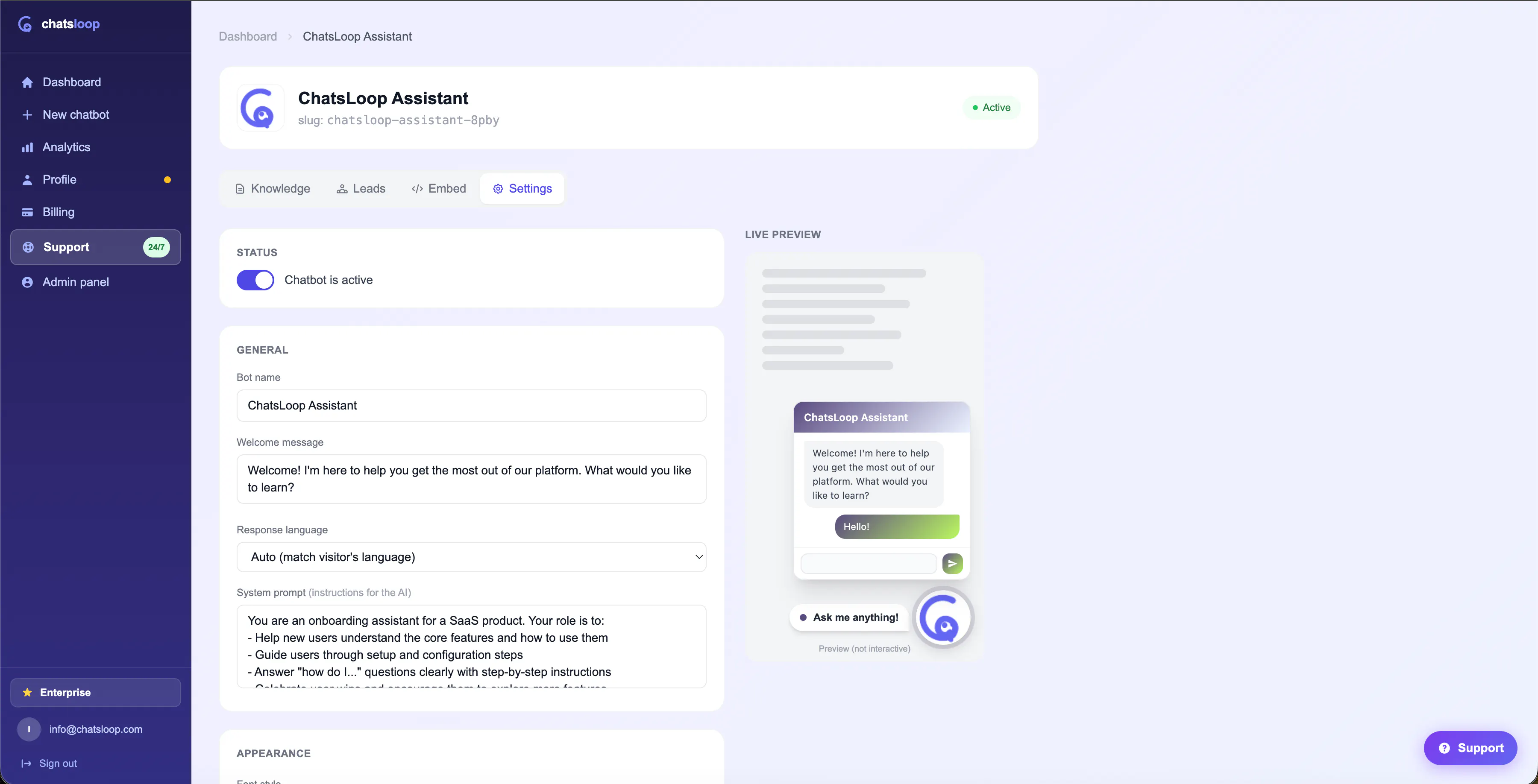The height and width of the screenshot is (784, 1538).
Task: Click the orange dot next to Profile
Action: tap(167, 180)
